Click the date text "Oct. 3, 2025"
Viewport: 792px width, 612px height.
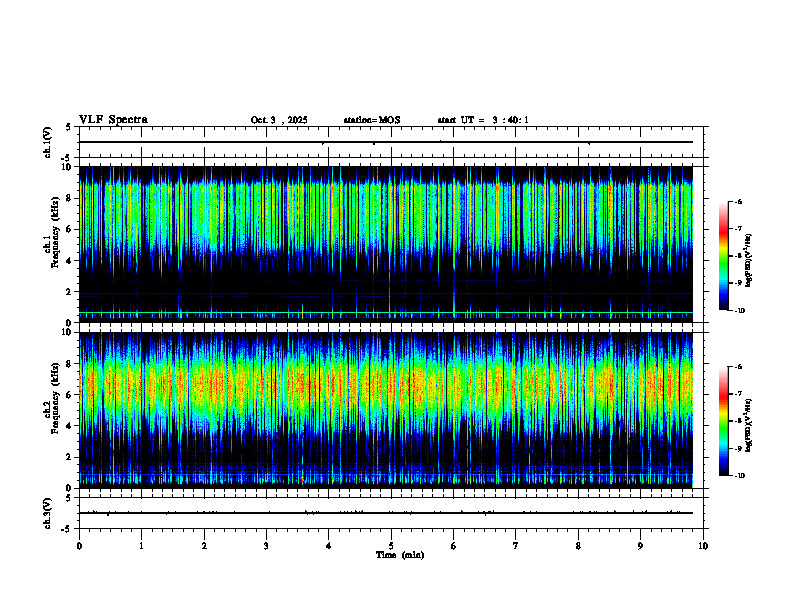(279, 120)
